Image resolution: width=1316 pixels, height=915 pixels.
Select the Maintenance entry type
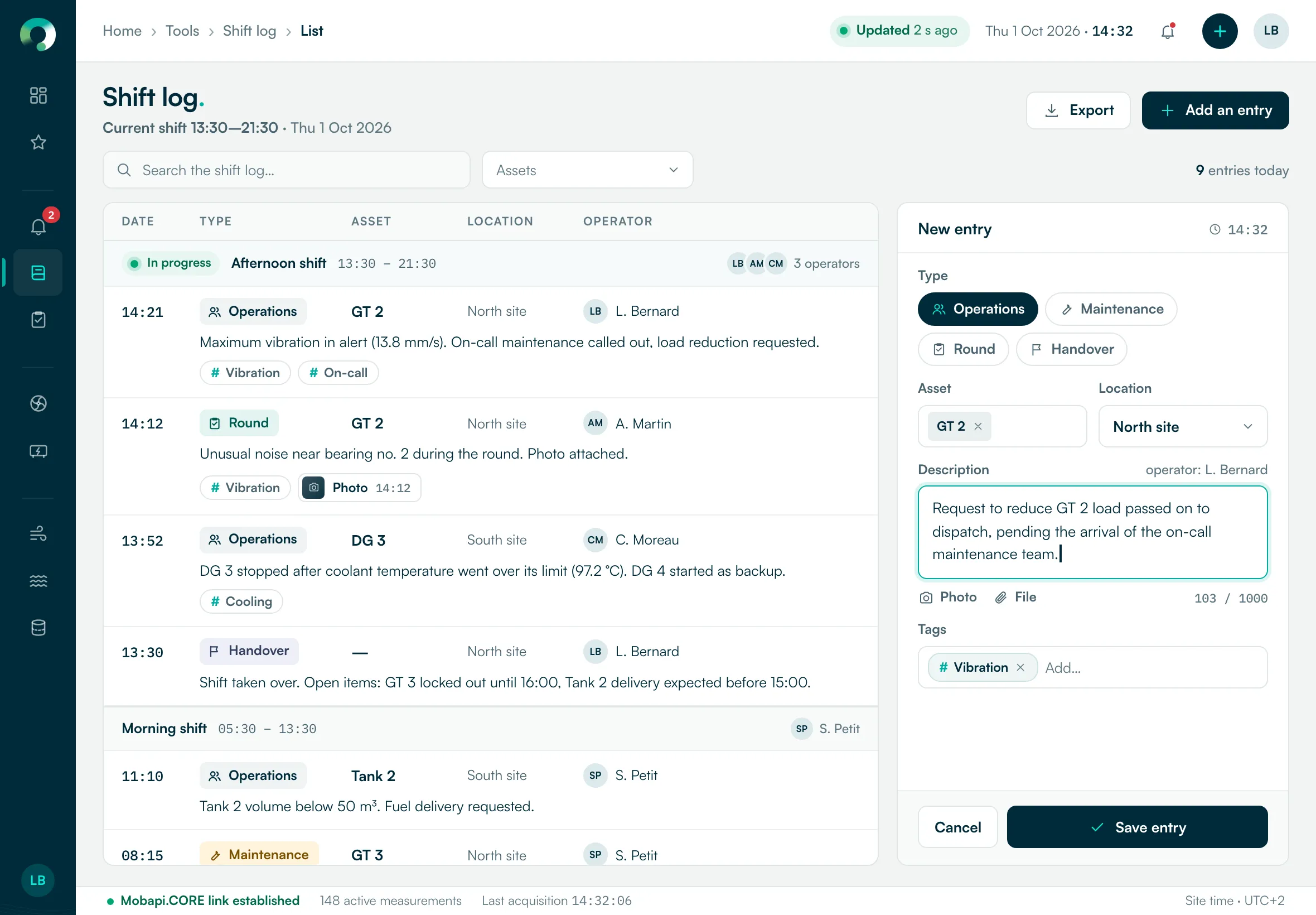tap(1111, 309)
